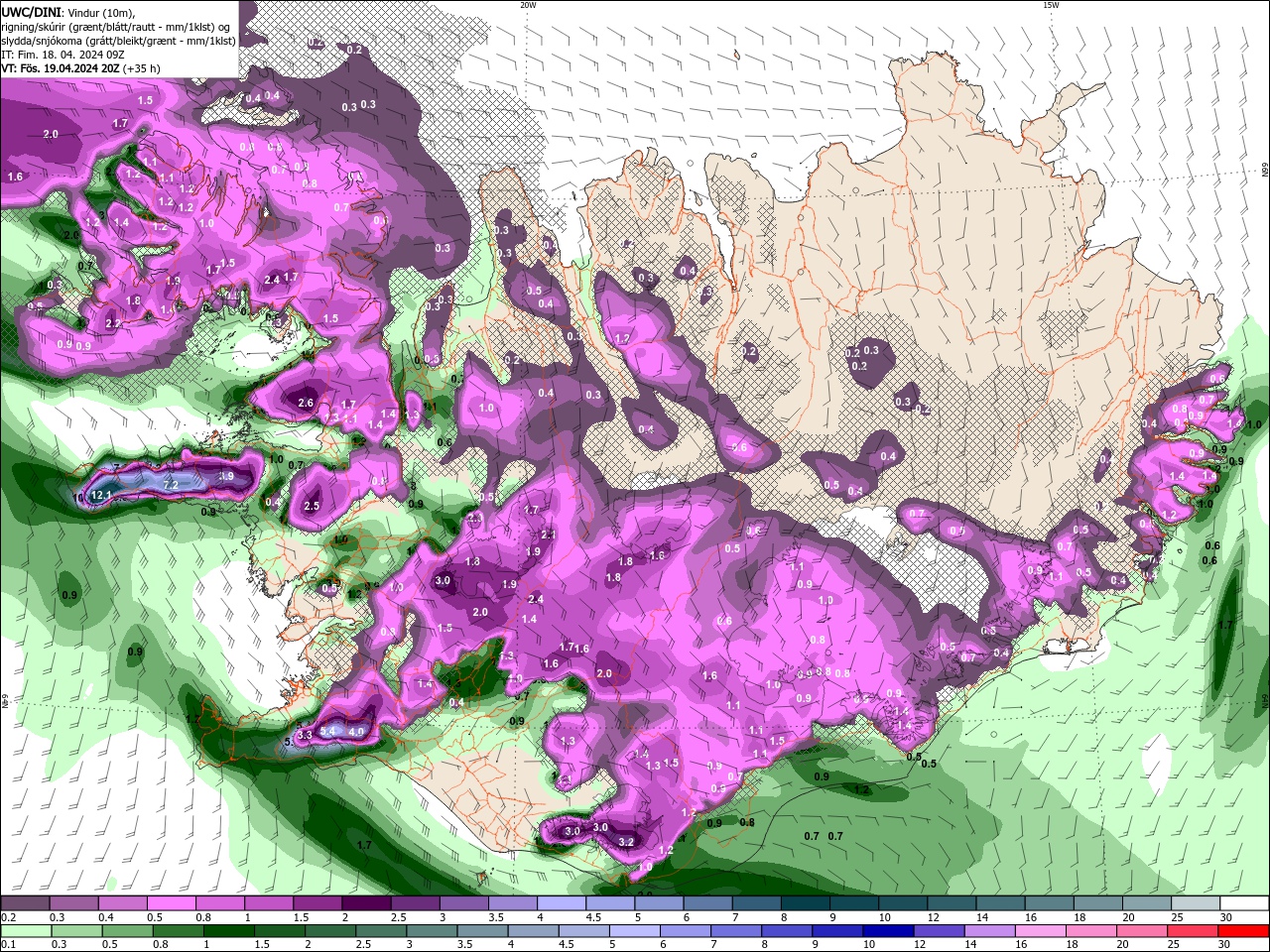Click the 2.6 snowfall value on the map

[x=306, y=403]
